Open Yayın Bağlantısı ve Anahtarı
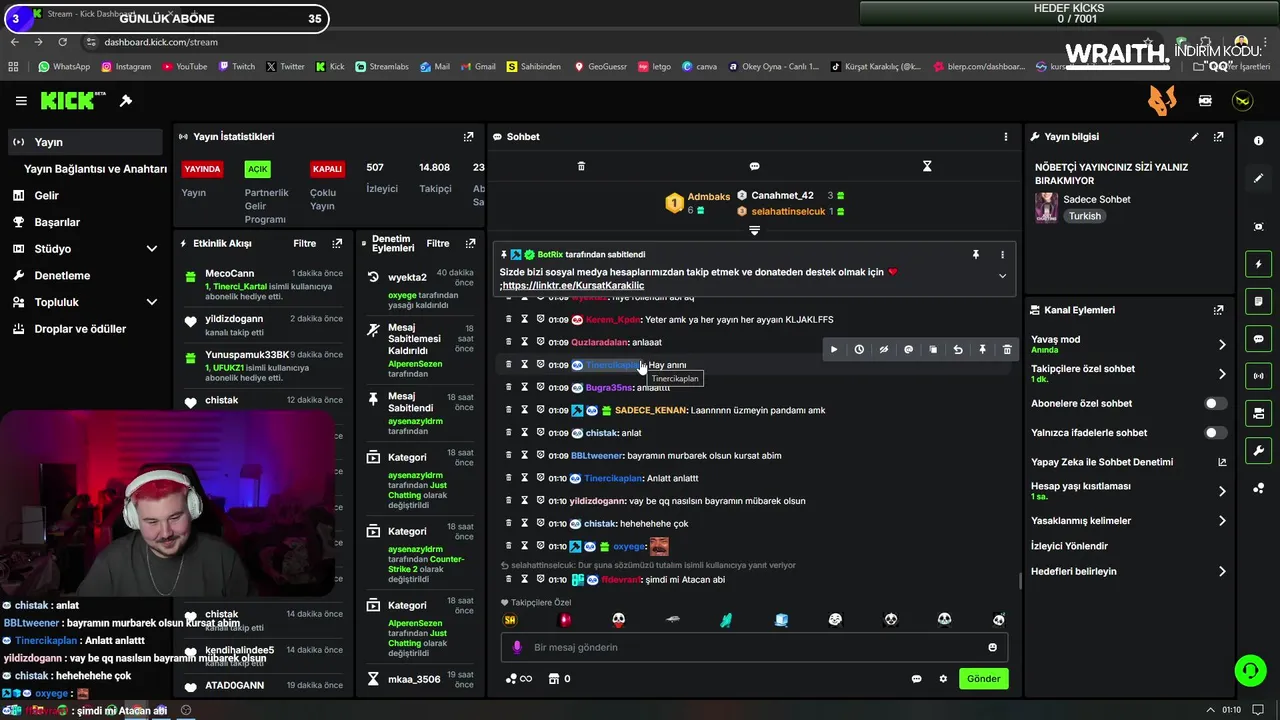Image resolution: width=1280 pixels, height=720 pixels. (95, 169)
